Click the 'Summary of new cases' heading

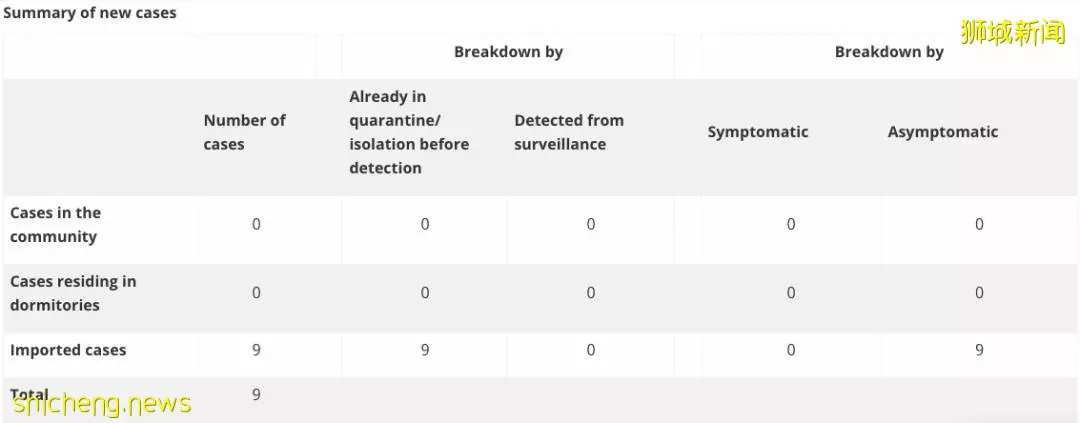90,13
